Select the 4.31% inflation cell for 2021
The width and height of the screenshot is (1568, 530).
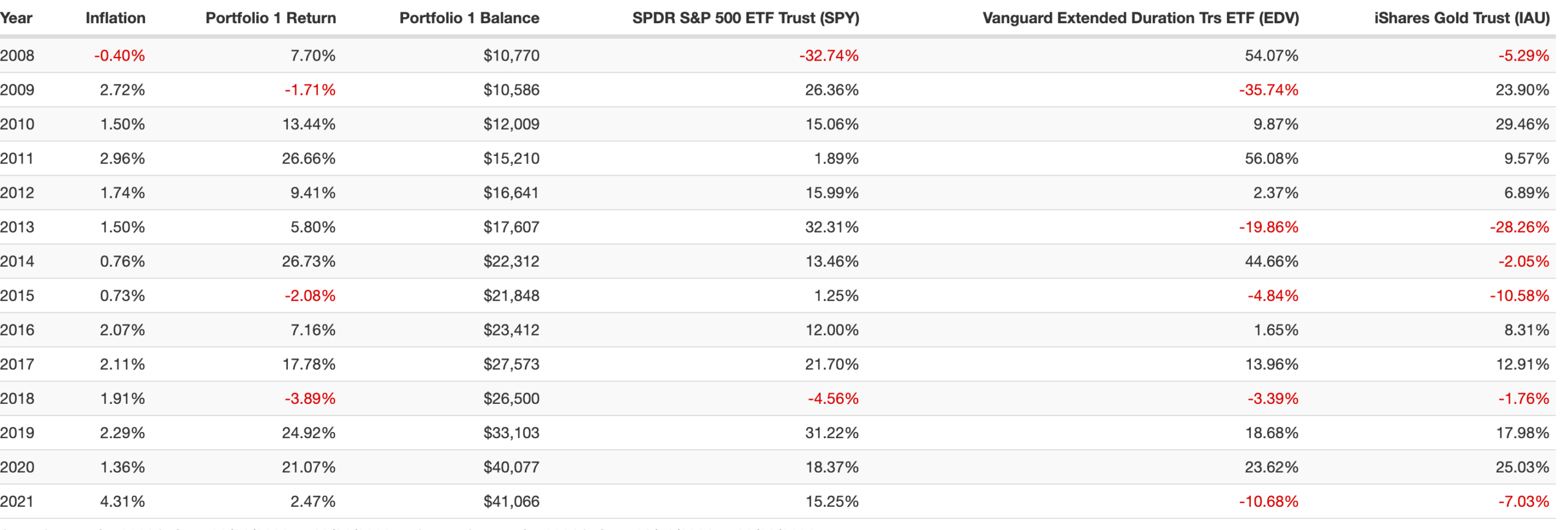coord(123,501)
